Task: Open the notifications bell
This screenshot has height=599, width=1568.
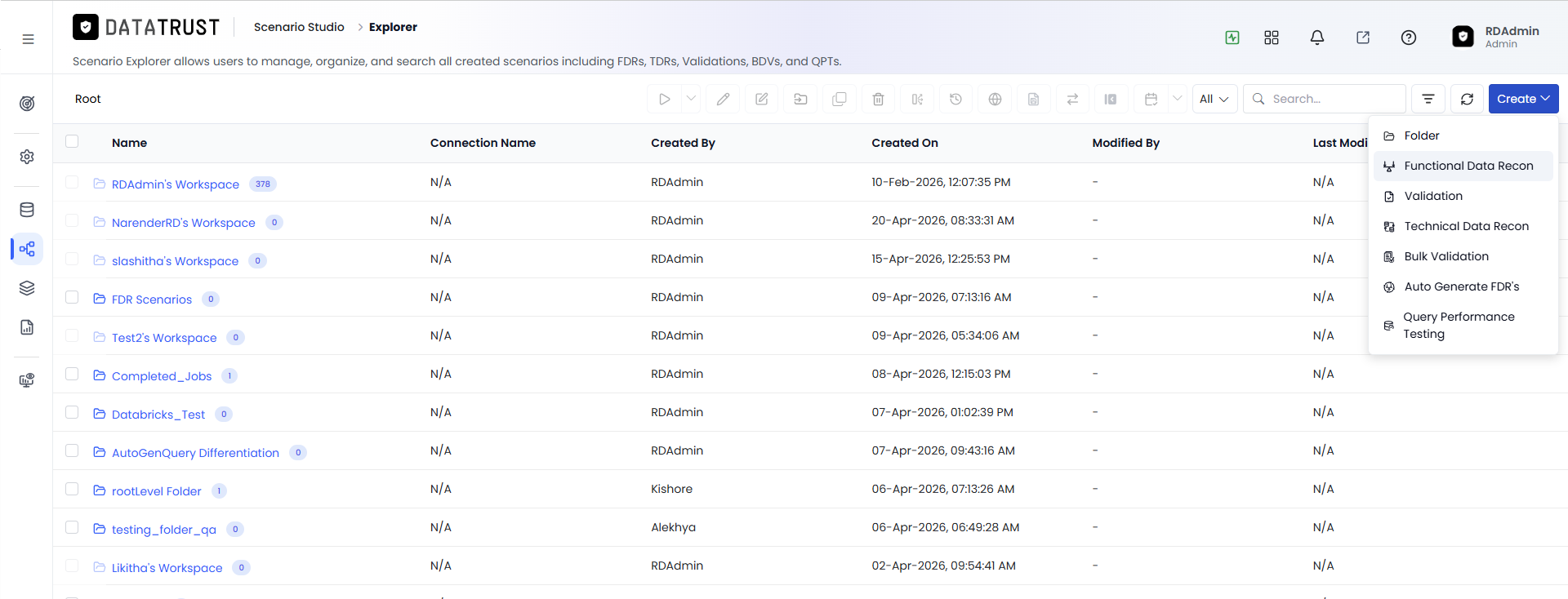Action: [x=1317, y=38]
